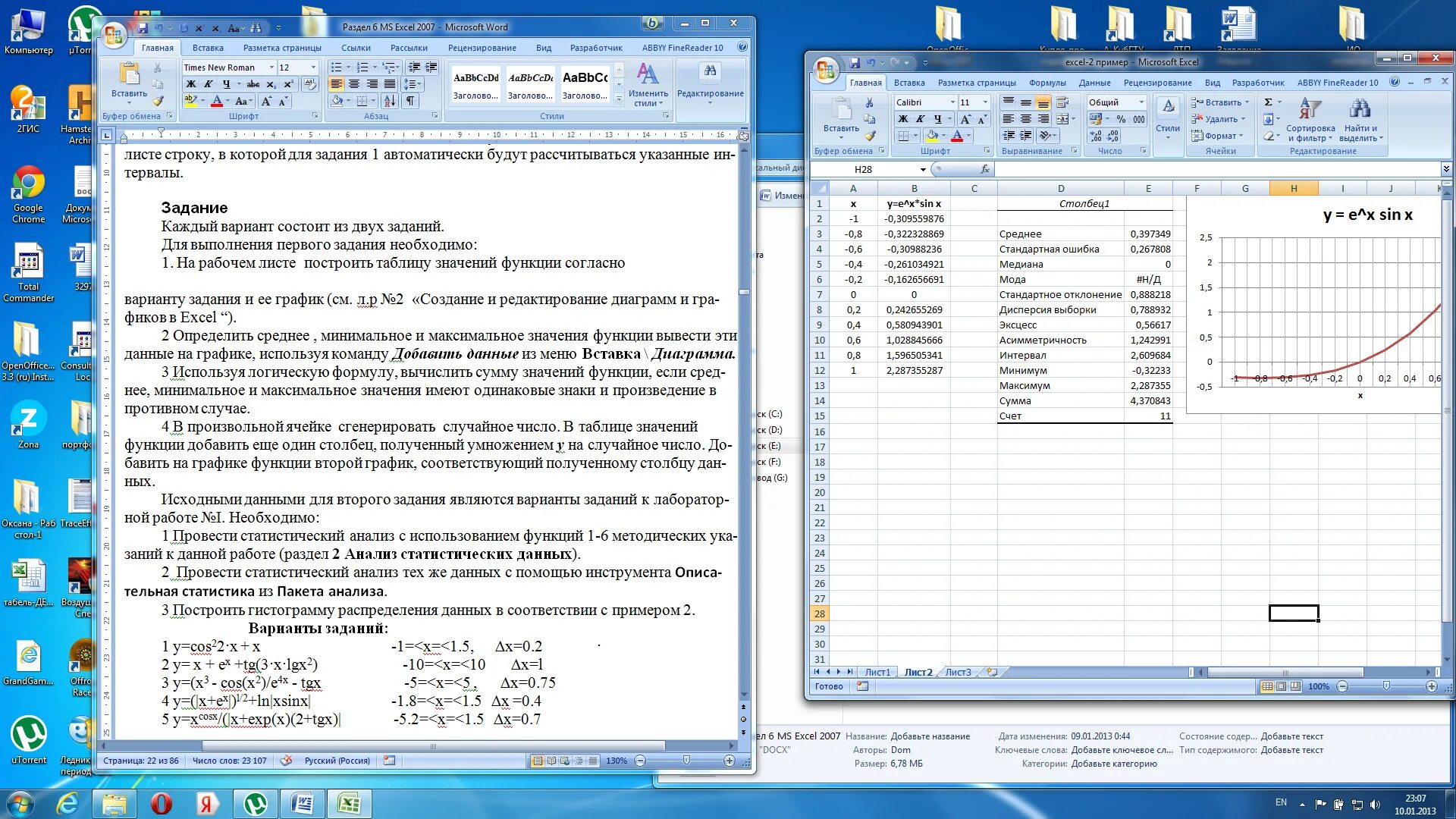Click the format painter brush in Word
1456x819 pixels.
tap(158, 101)
